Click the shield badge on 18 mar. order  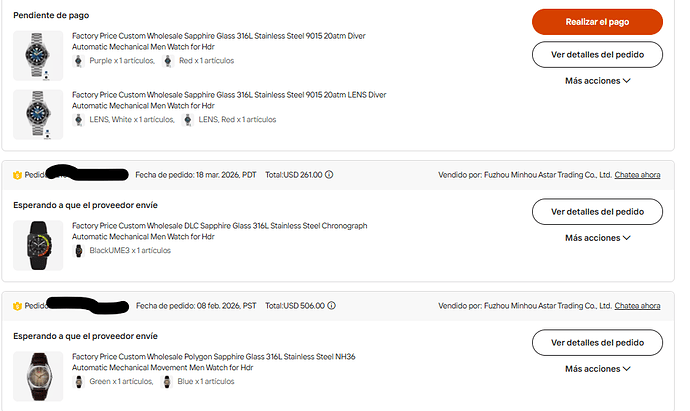tap(18, 175)
